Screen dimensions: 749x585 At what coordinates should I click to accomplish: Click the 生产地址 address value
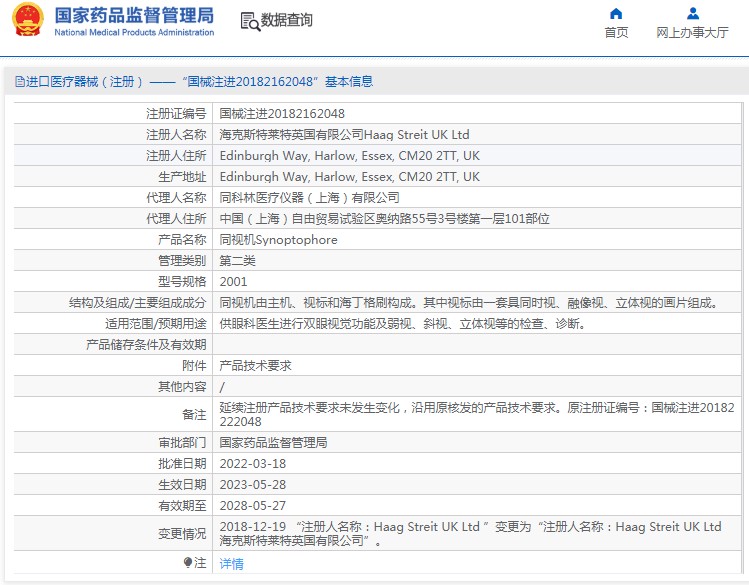coord(350,177)
